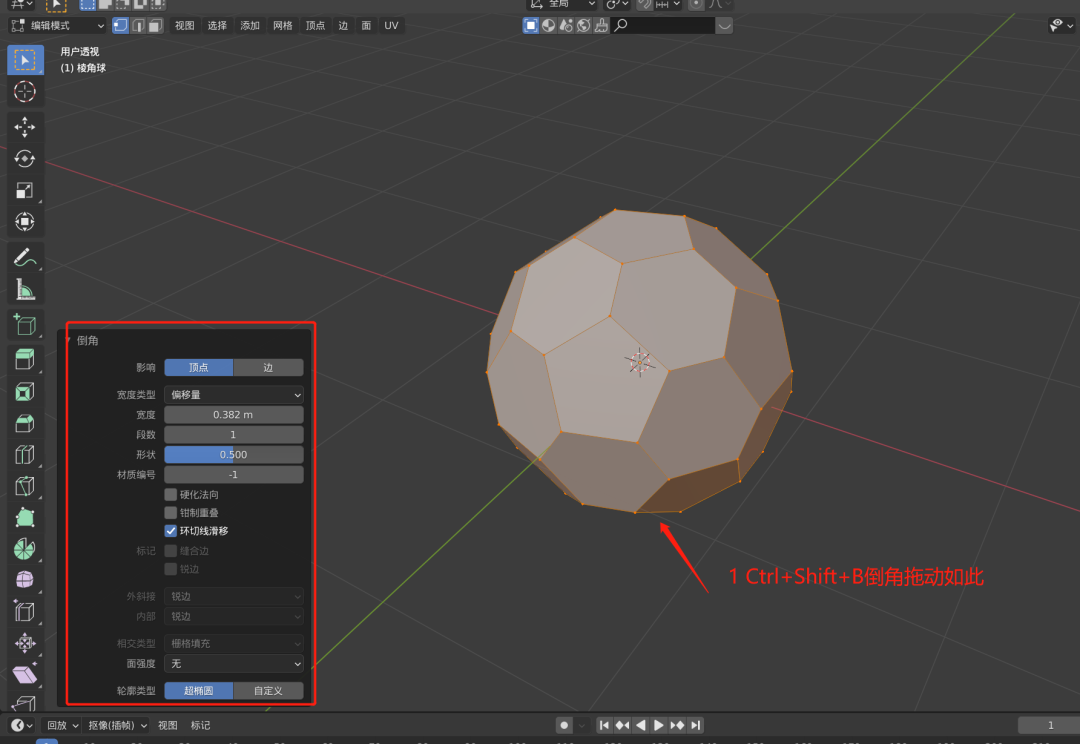The height and width of the screenshot is (744, 1080).
Task: Collapse the 倒角 operator panel
Action: click(x=69, y=340)
